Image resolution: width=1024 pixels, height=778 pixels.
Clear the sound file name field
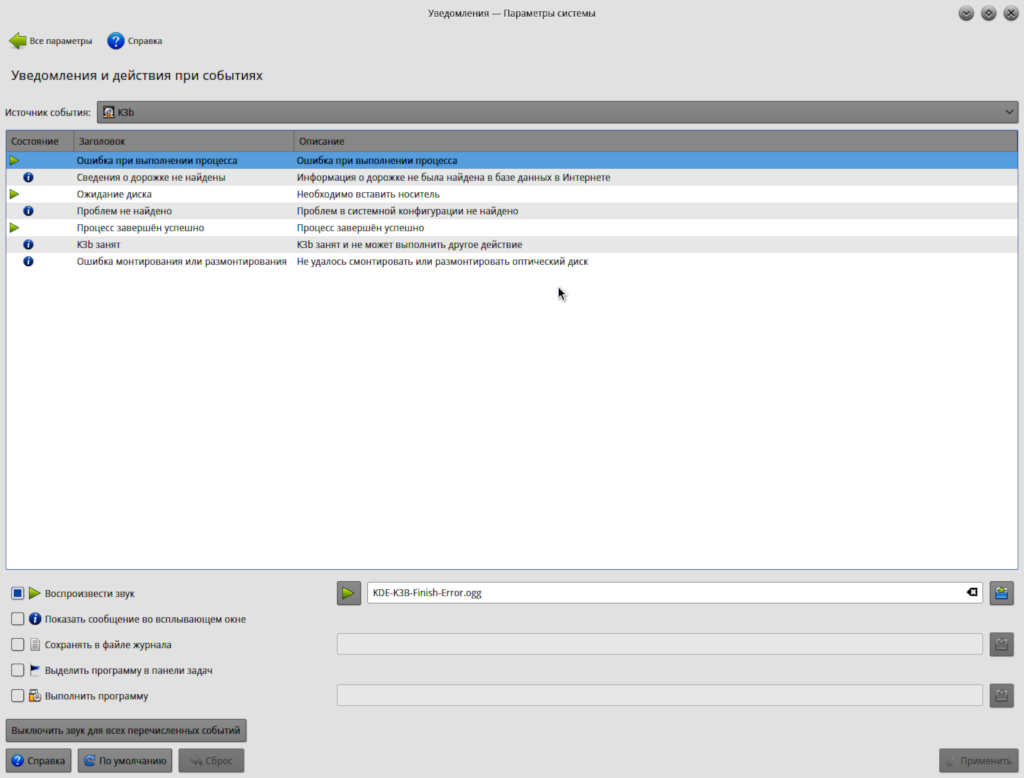coord(972,592)
